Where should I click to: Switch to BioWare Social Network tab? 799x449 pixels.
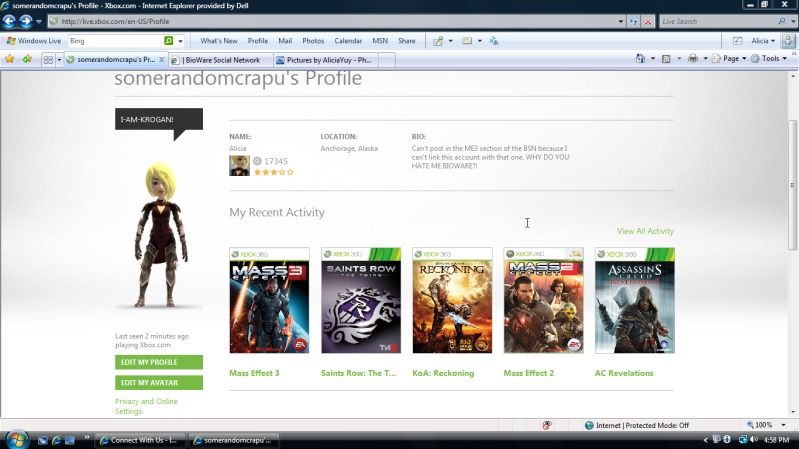click(221, 60)
